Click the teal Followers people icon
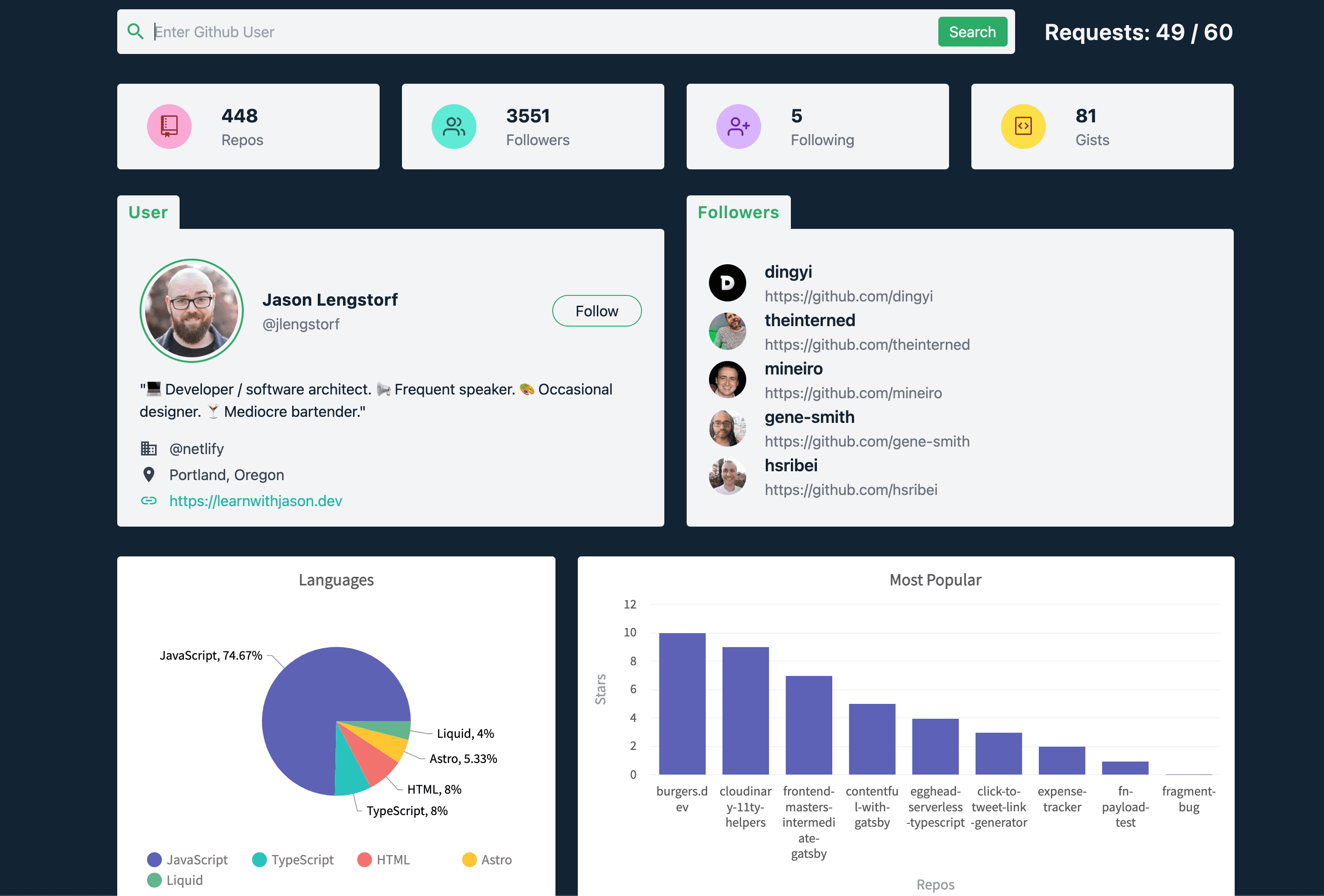This screenshot has height=896, width=1324. (454, 127)
